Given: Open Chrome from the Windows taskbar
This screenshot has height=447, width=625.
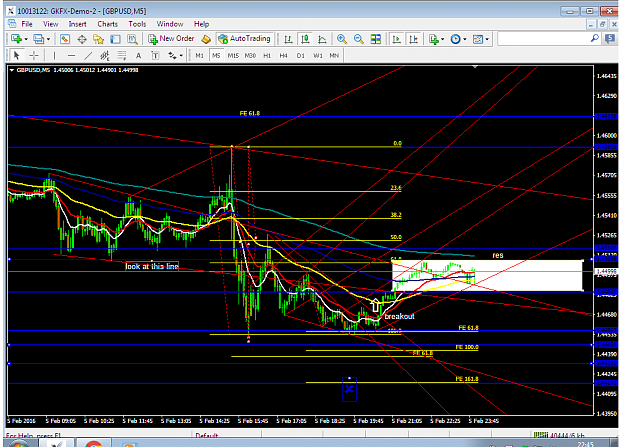Looking at the screenshot, I should coord(94,443).
